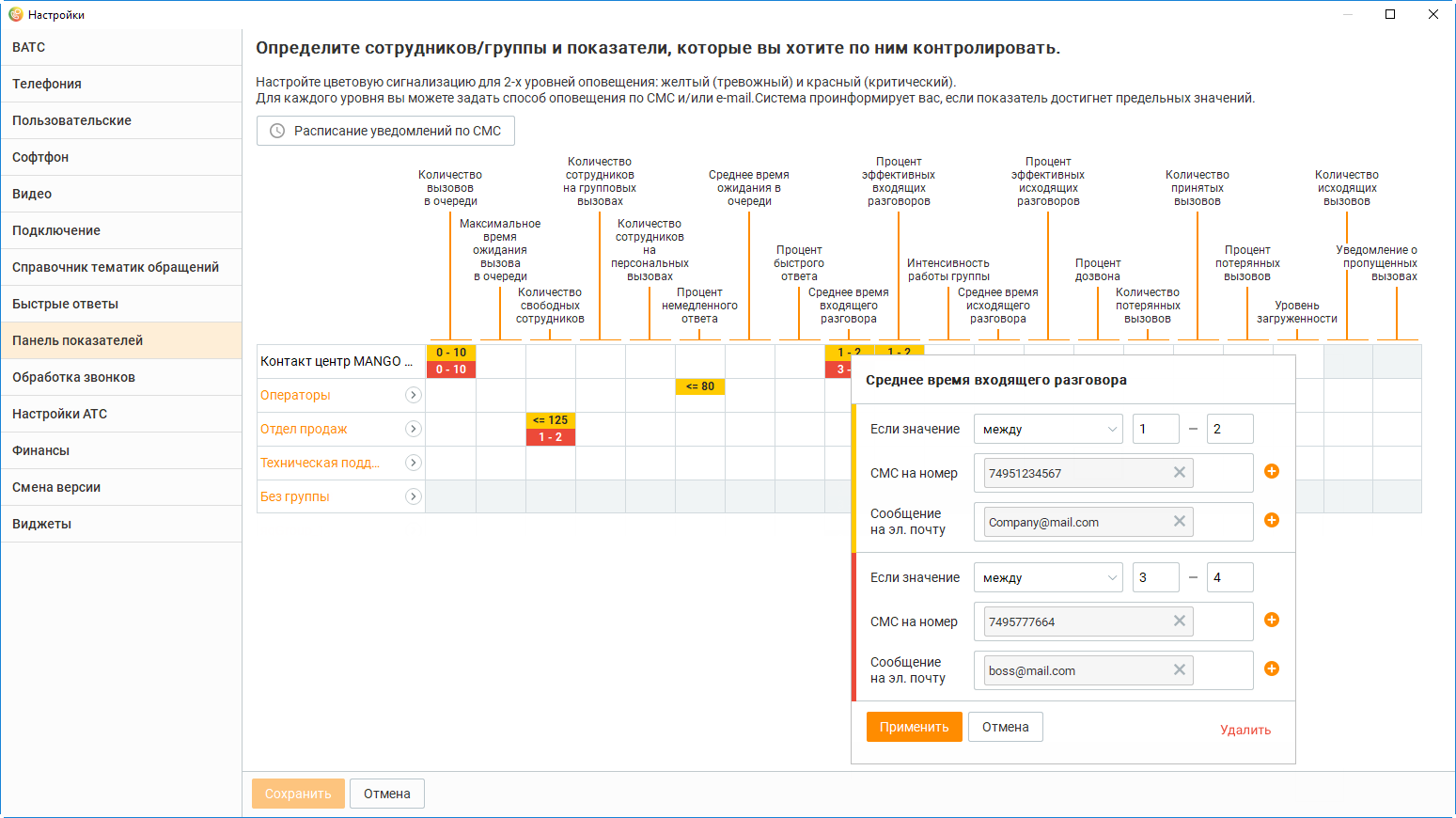Remove email boss@mail.com
The width and height of the screenshot is (1456, 818).
1180,669
